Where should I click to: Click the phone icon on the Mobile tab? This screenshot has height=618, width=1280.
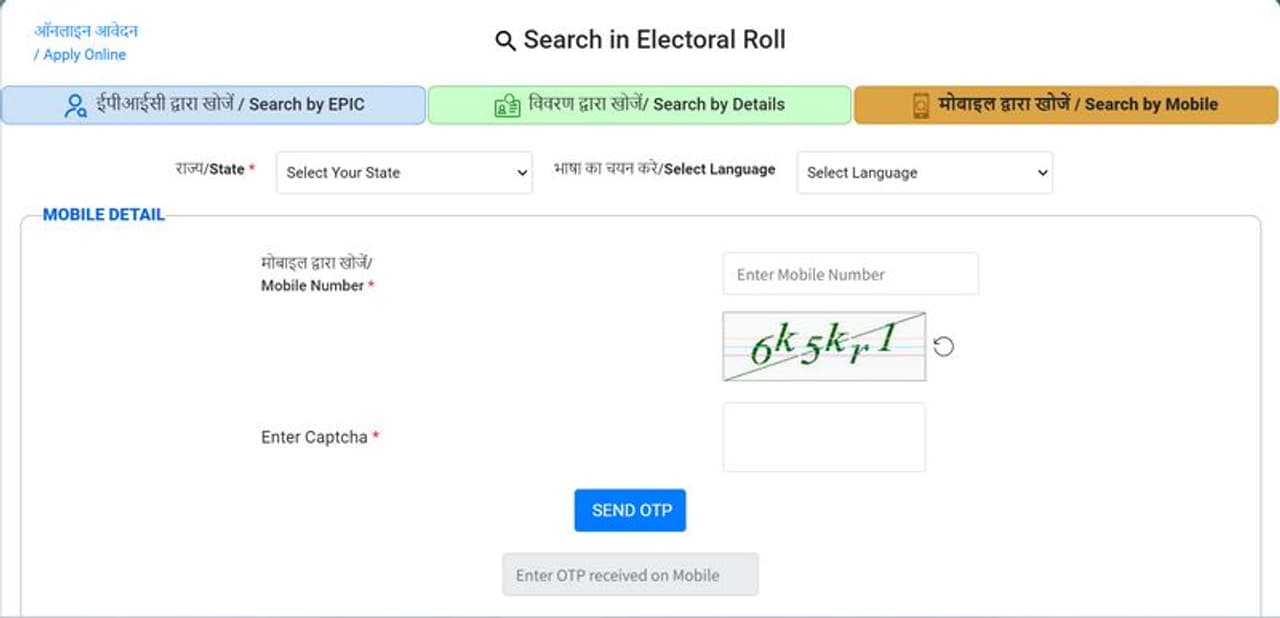(920, 105)
